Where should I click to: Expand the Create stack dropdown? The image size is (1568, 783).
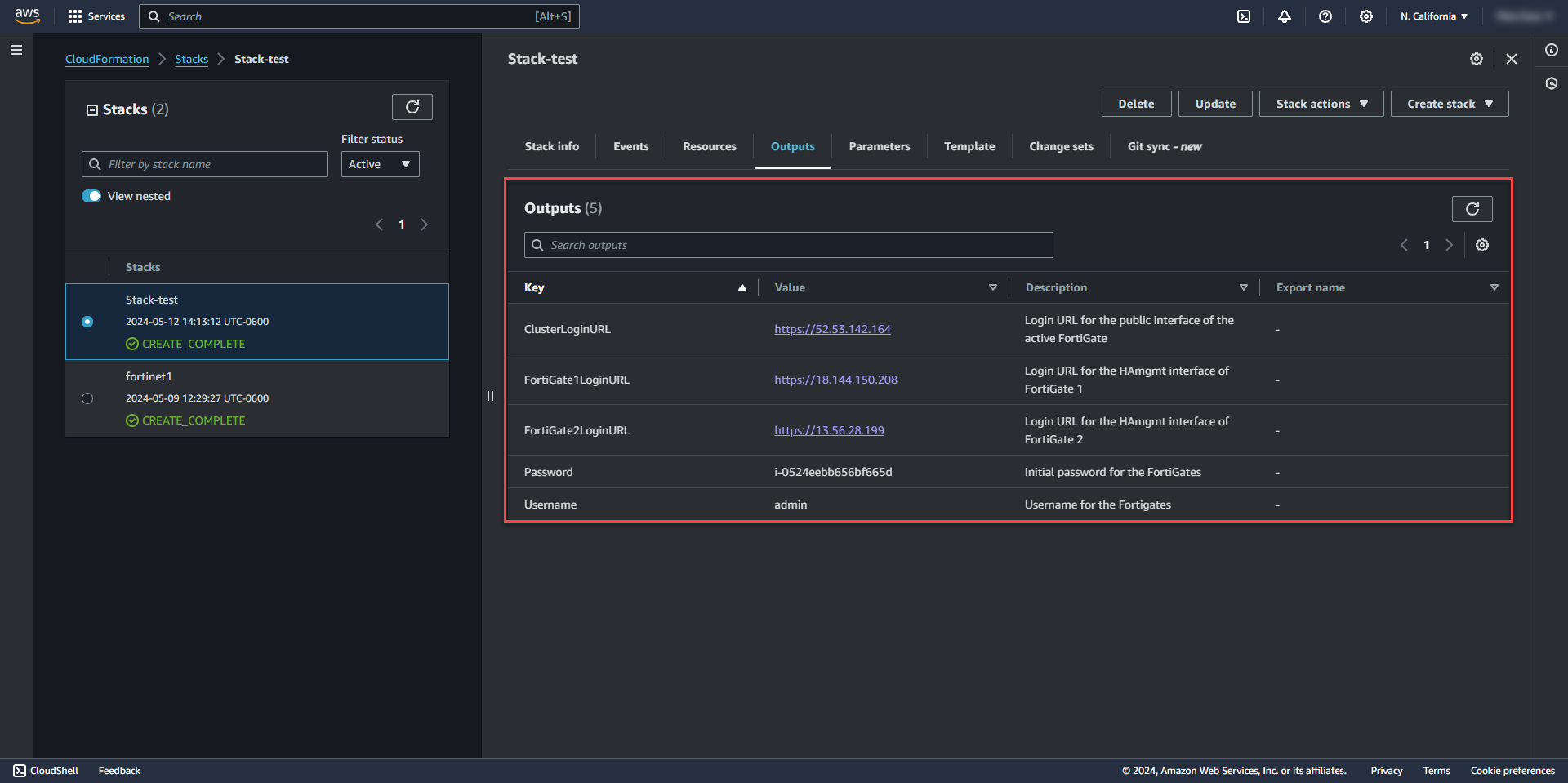point(1450,104)
